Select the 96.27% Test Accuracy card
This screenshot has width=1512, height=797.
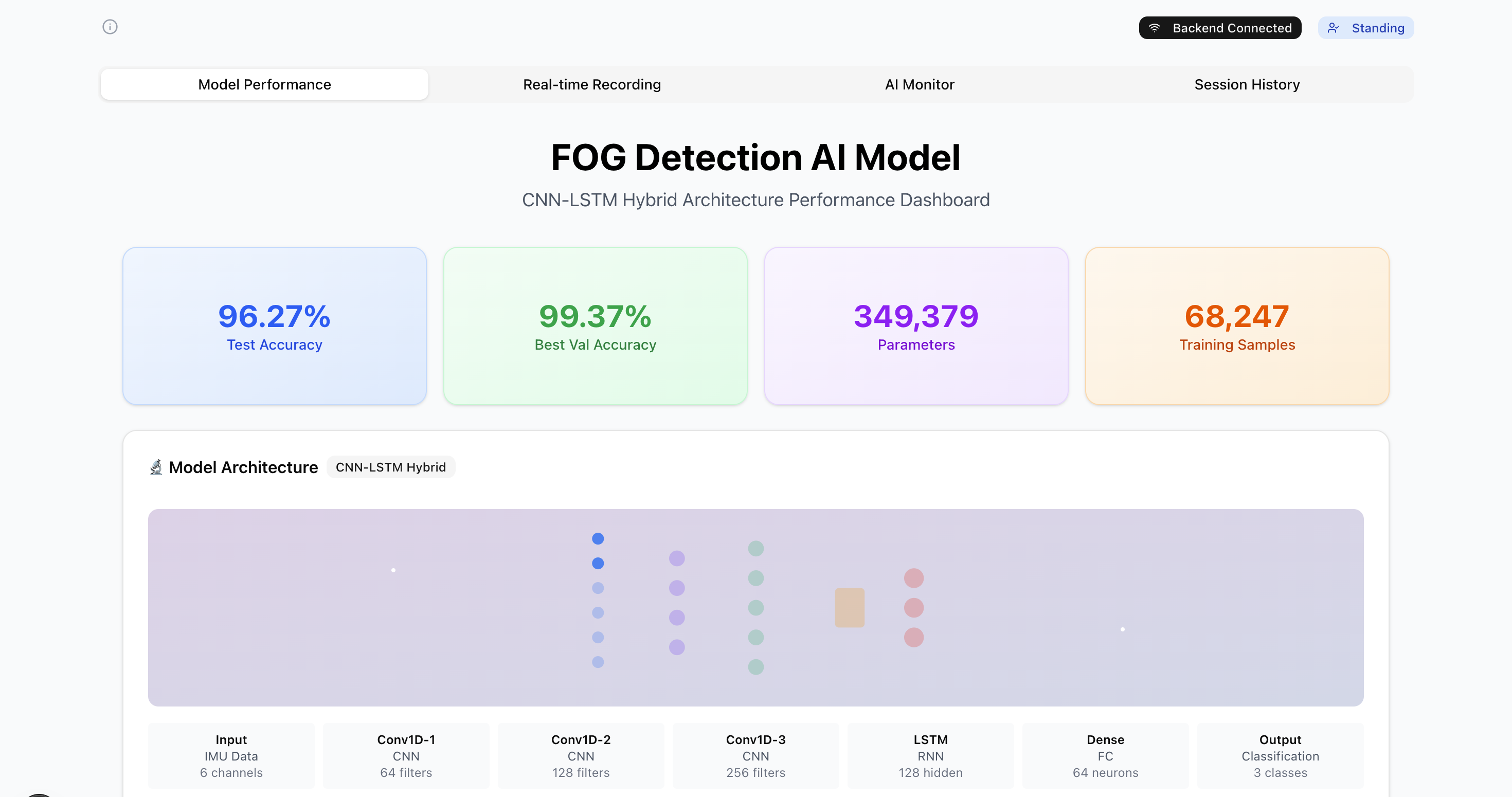[274, 325]
